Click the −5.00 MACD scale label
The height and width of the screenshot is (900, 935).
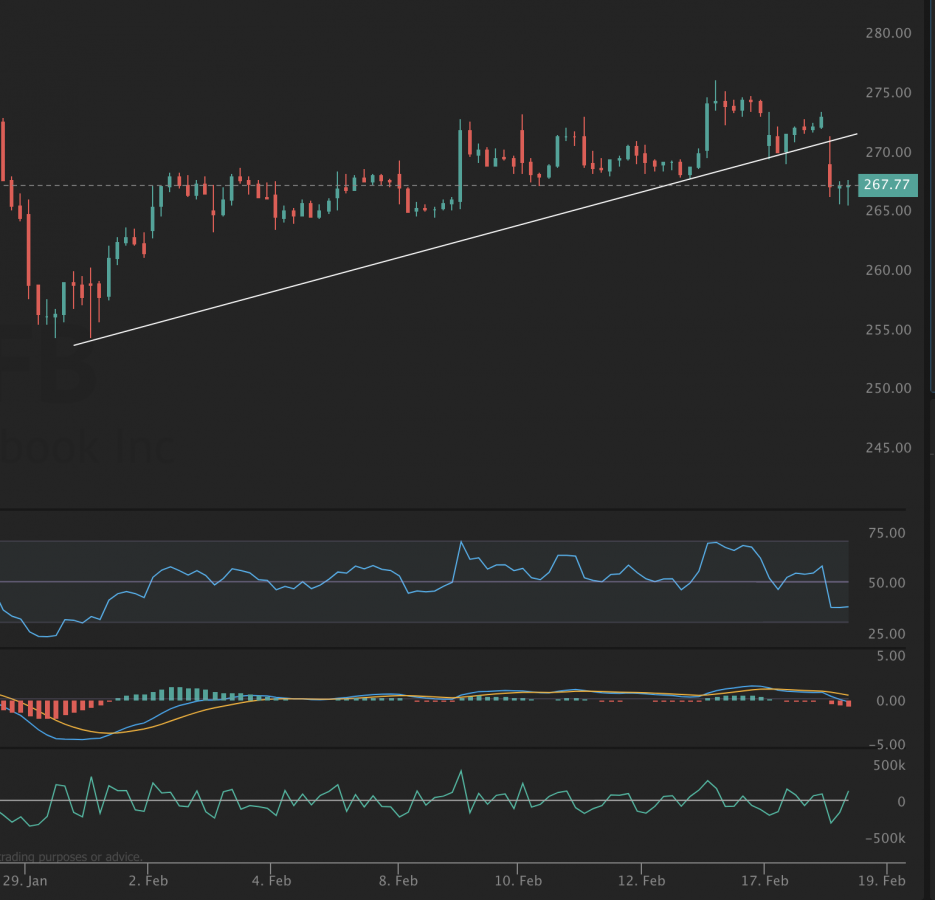click(x=887, y=745)
